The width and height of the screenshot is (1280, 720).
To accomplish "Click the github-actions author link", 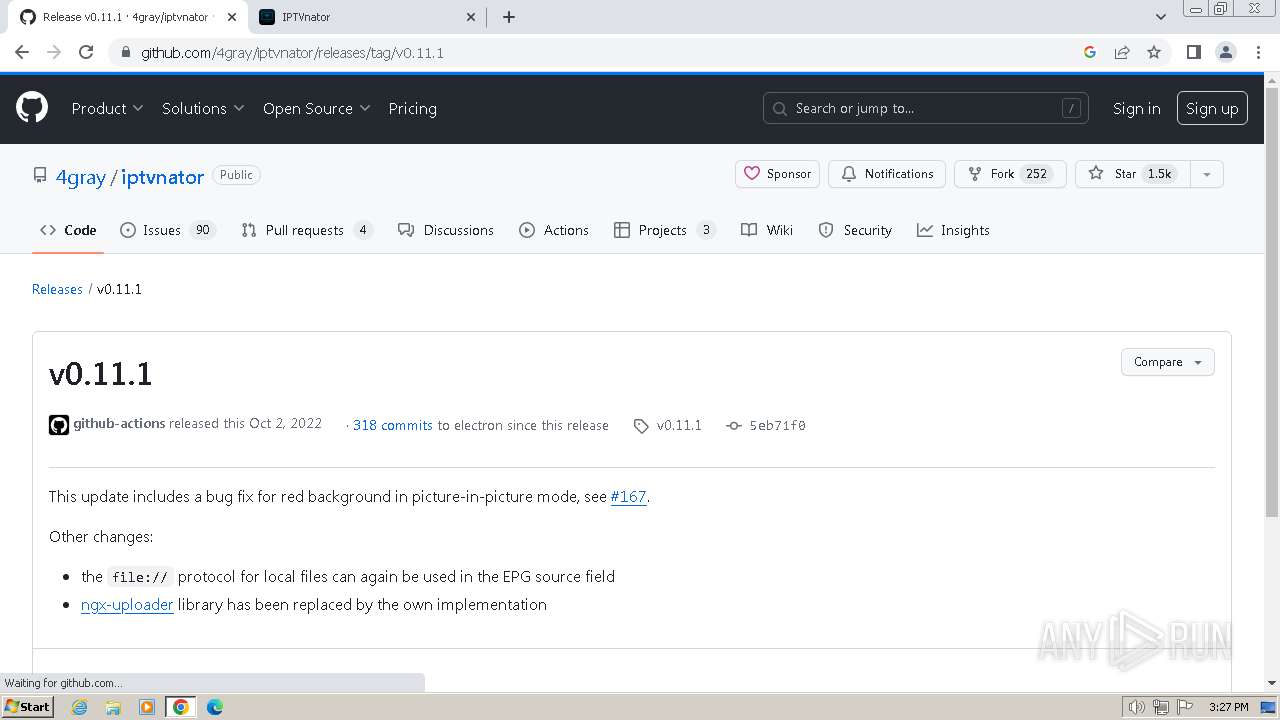I will pos(119,423).
